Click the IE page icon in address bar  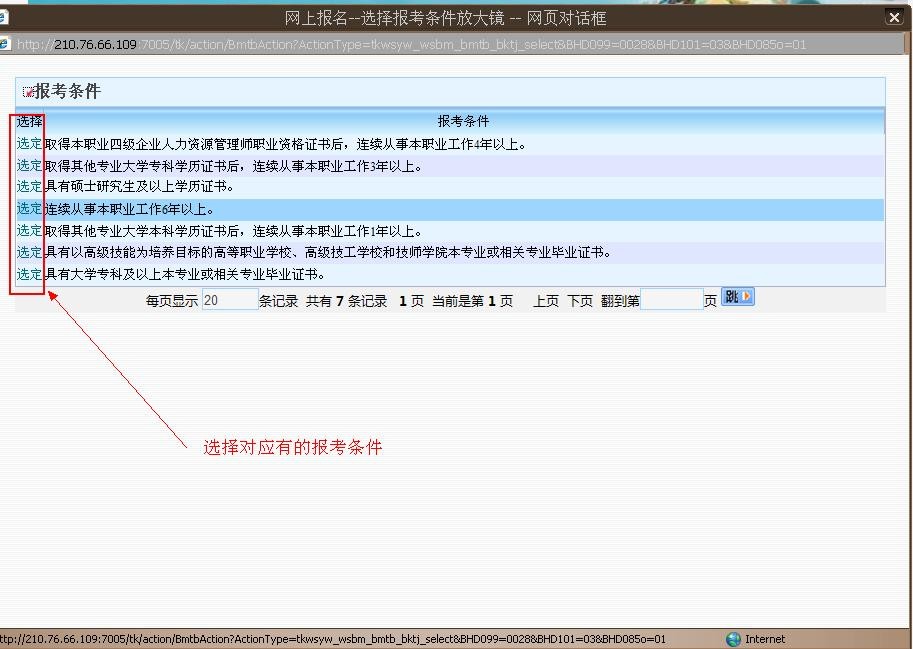tap(5, 44)
